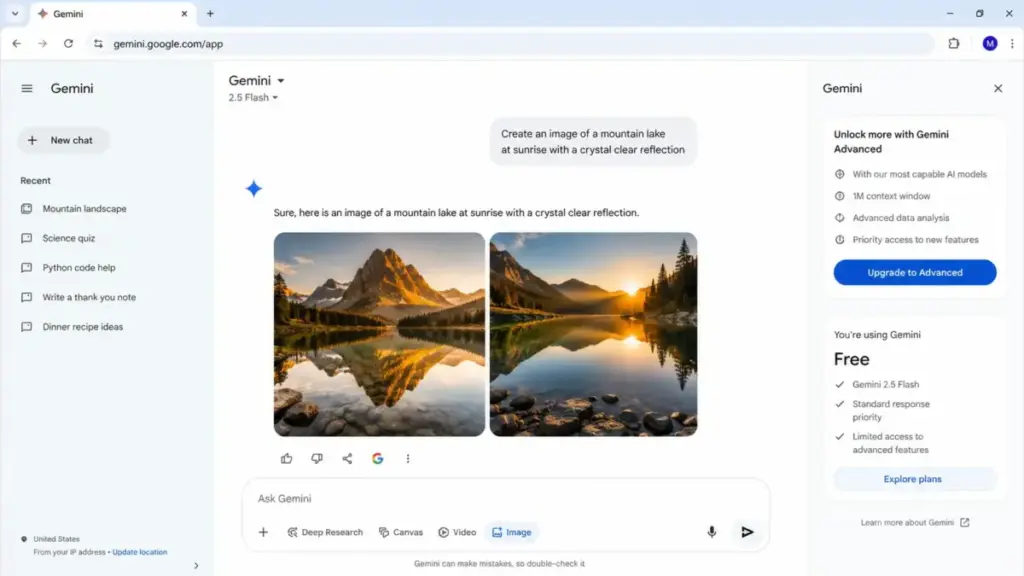The width and height of the screenshot is (1024, 576).
Task: Share the response with share icon
Action: (x=347, y=458)
